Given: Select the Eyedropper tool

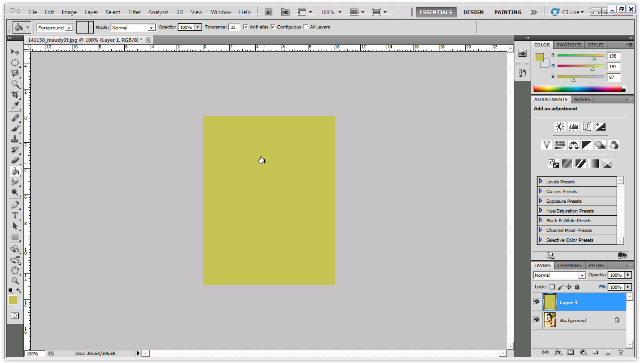Looking at the screenshot, I should click(x=15, y=105).
